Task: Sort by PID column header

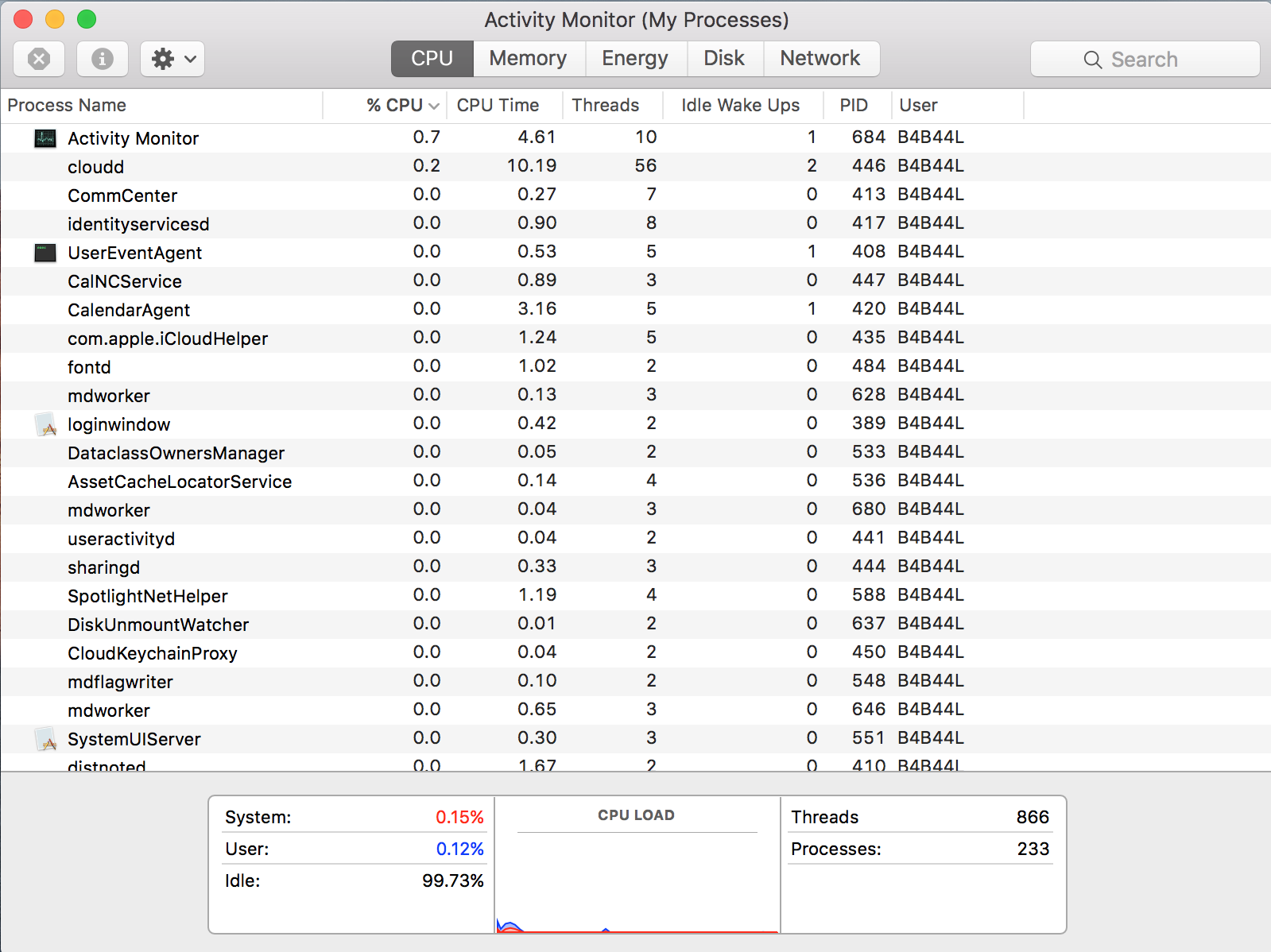Action: (x=857, y=105)
